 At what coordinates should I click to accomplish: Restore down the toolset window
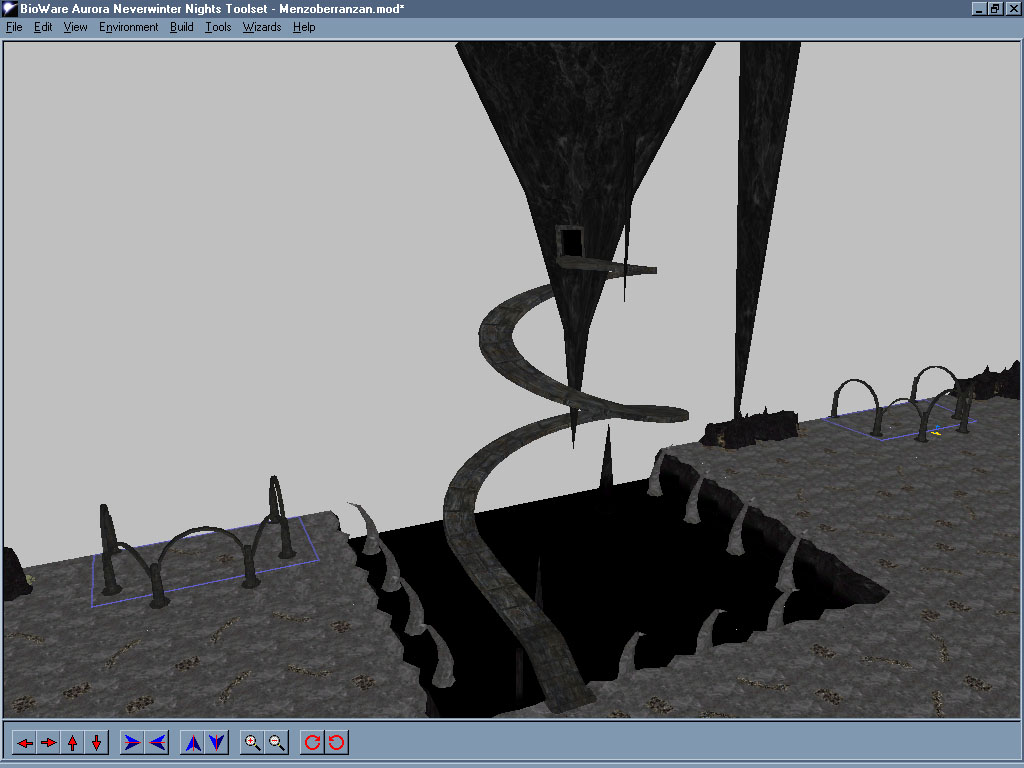995,8
